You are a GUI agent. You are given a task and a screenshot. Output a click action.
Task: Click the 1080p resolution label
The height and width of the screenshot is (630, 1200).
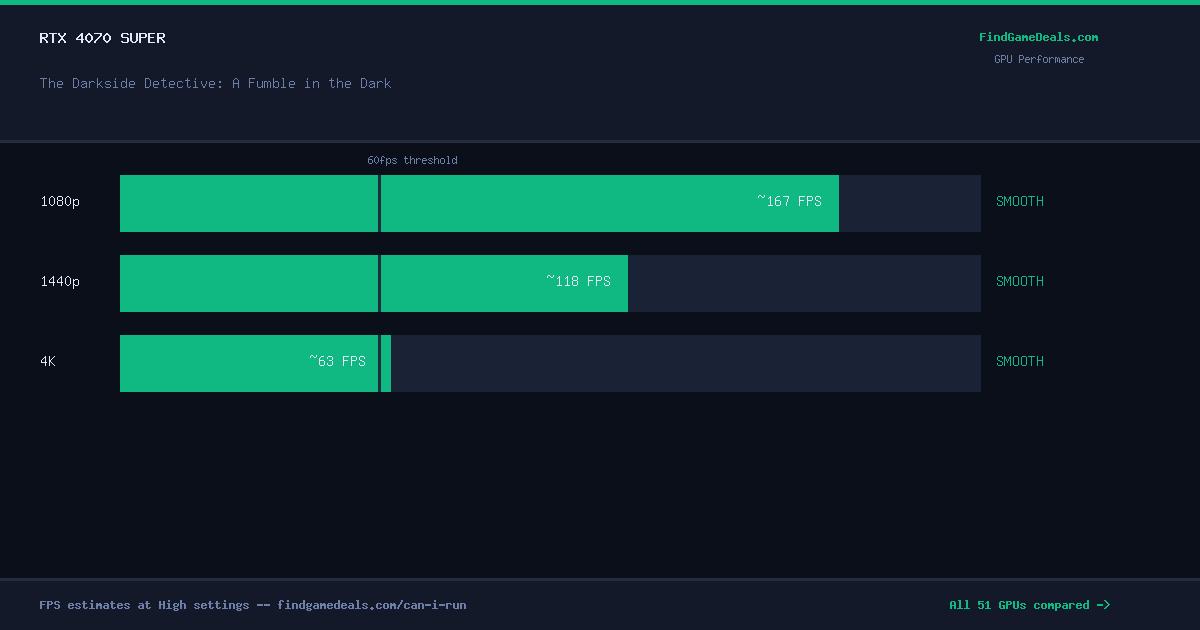click(x=60, y=201)
